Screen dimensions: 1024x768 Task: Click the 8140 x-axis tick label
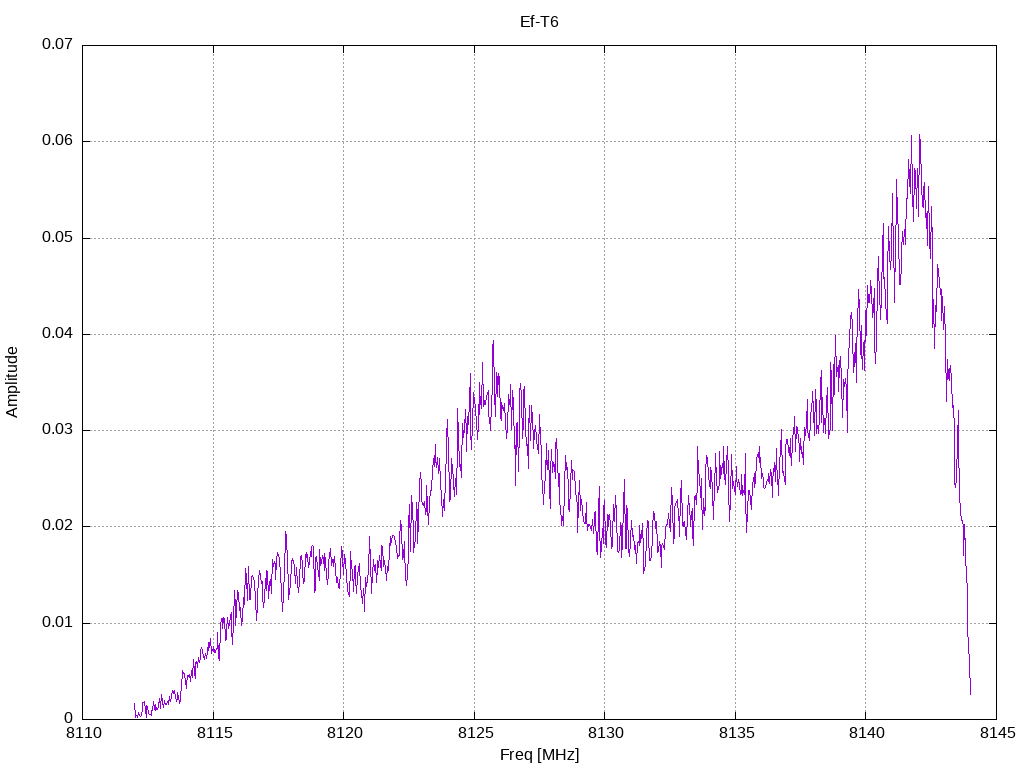(865, 734)
